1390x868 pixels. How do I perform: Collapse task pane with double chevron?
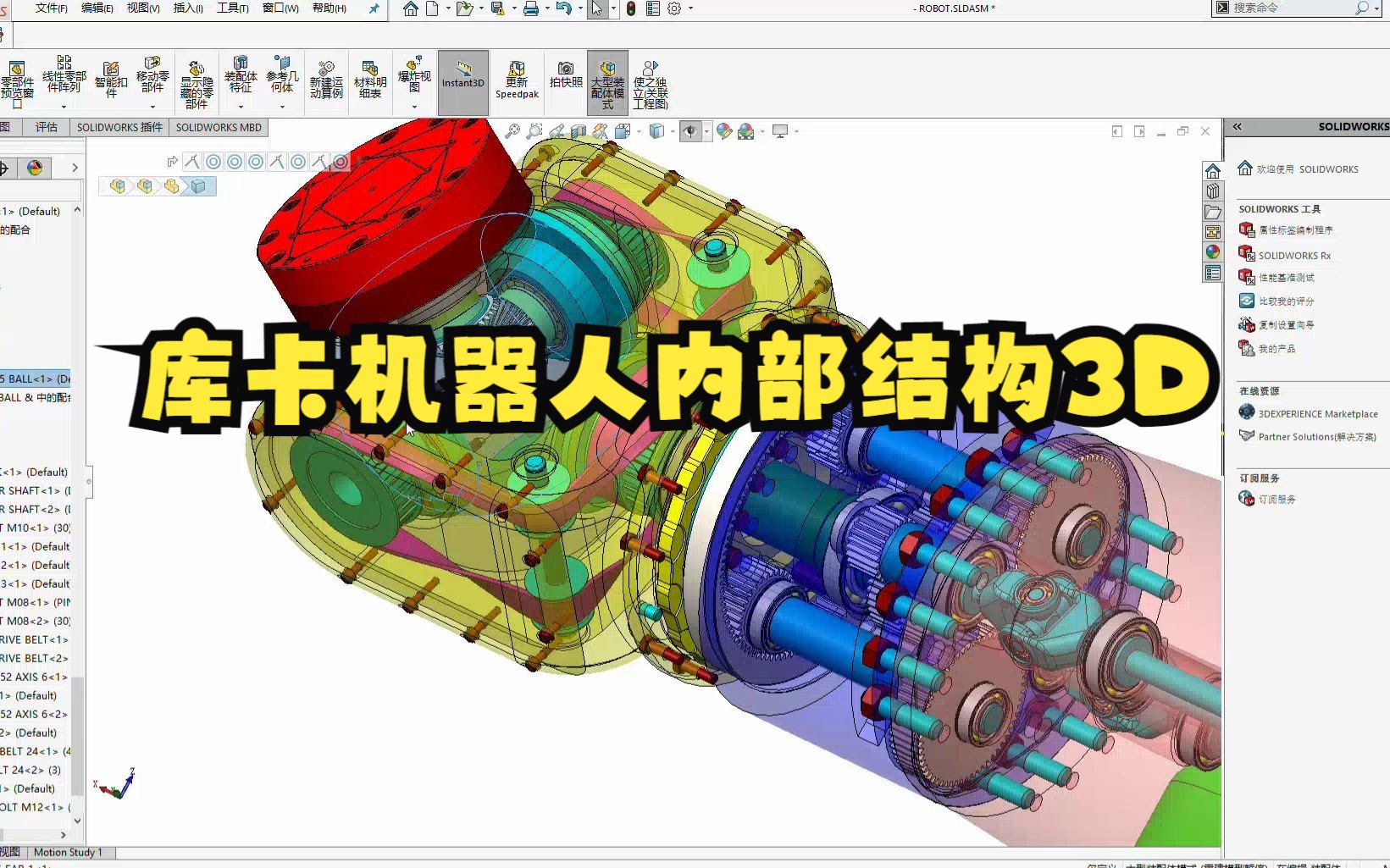click(1237, 126)
